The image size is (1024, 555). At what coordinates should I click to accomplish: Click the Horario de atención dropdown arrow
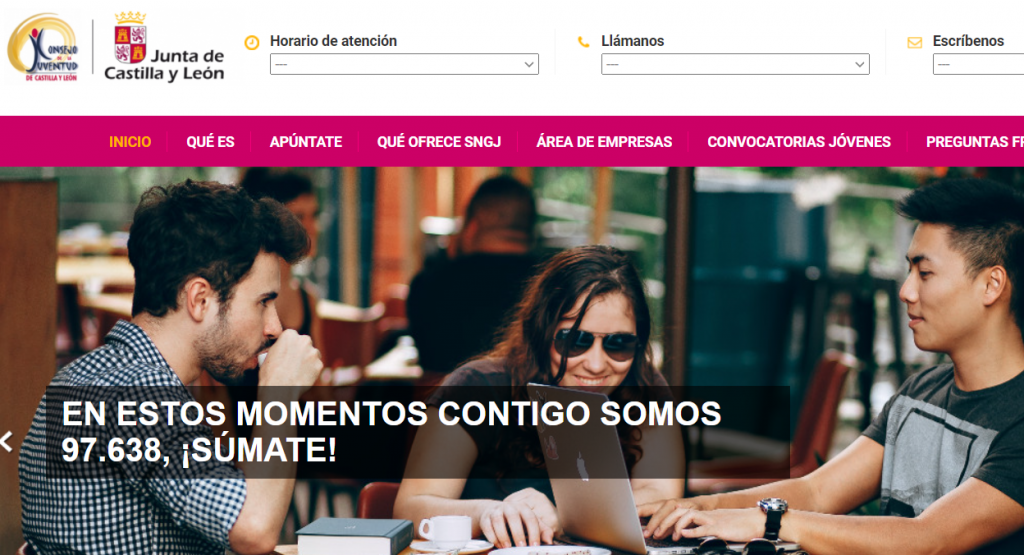point(529,65)
